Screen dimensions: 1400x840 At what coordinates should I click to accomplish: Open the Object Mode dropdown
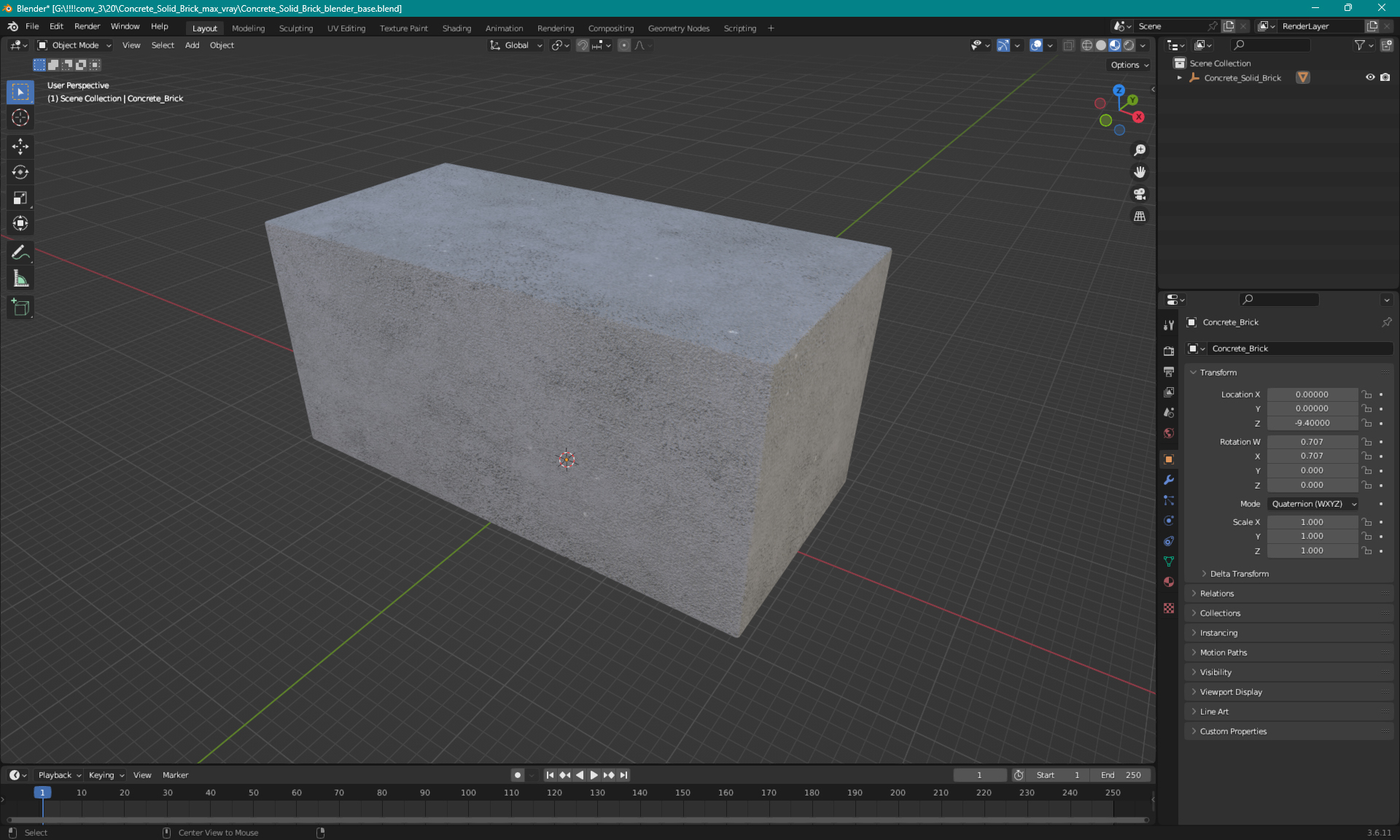(x=74, y=45)
